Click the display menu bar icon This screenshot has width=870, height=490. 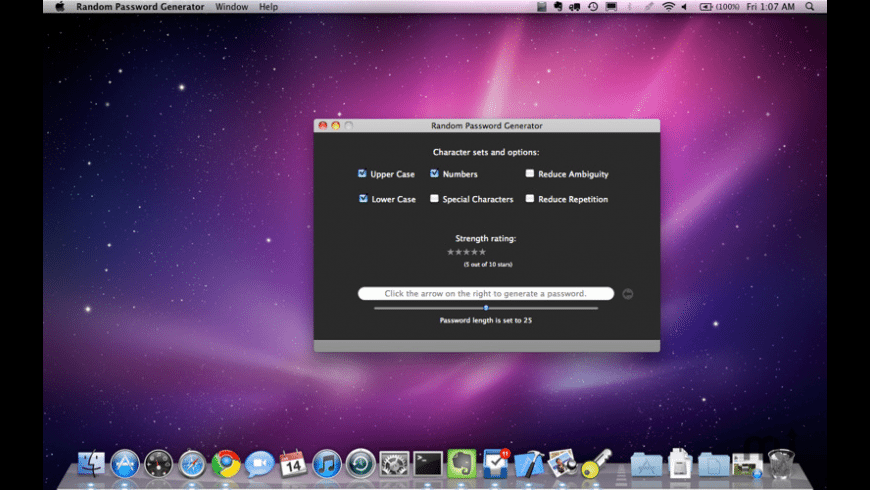pyautogui.click(x=611, y=7)
